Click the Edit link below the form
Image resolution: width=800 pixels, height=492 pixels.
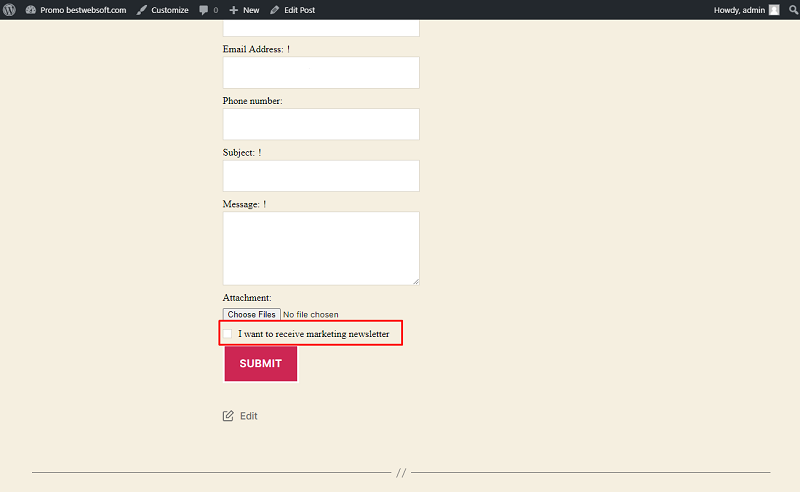coord(248,416)
